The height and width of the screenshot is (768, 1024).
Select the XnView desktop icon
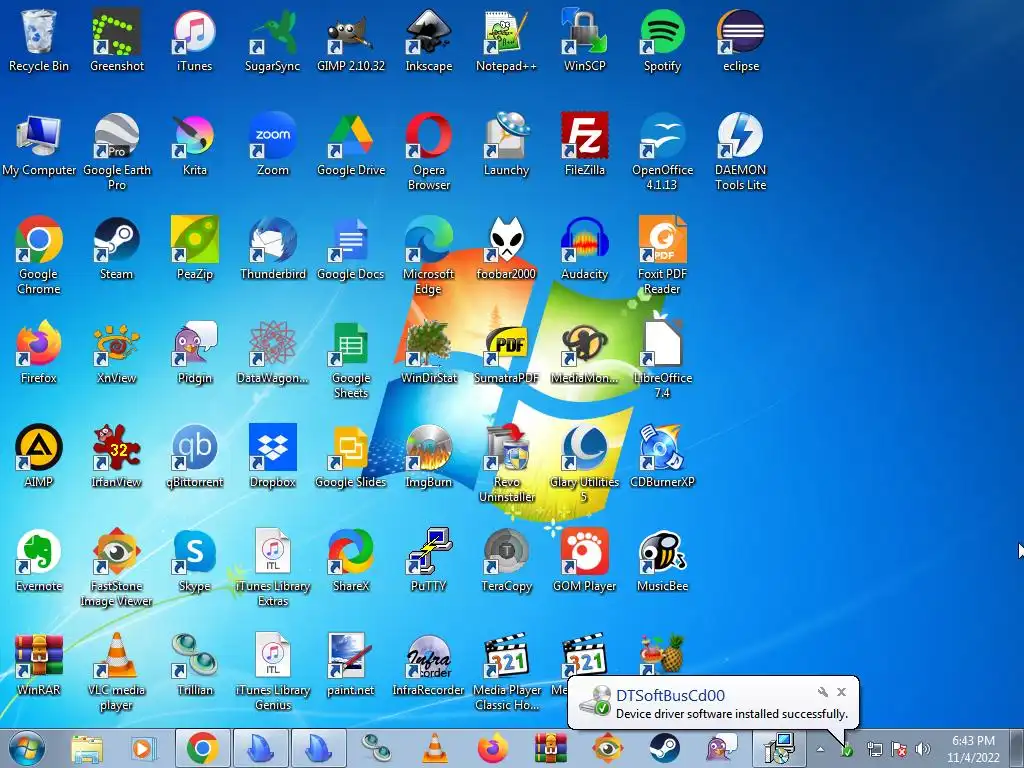coord(116,353)
